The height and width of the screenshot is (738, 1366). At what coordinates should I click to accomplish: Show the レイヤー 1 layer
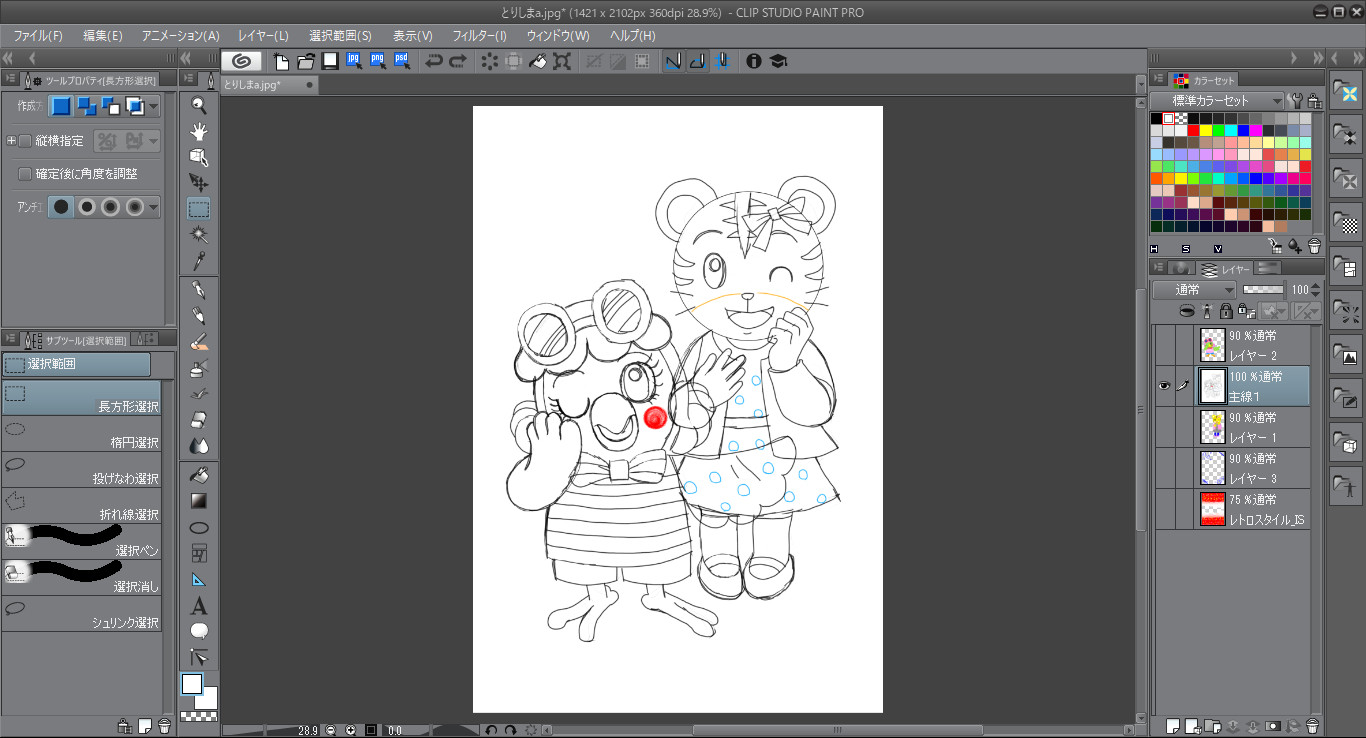1164,427
